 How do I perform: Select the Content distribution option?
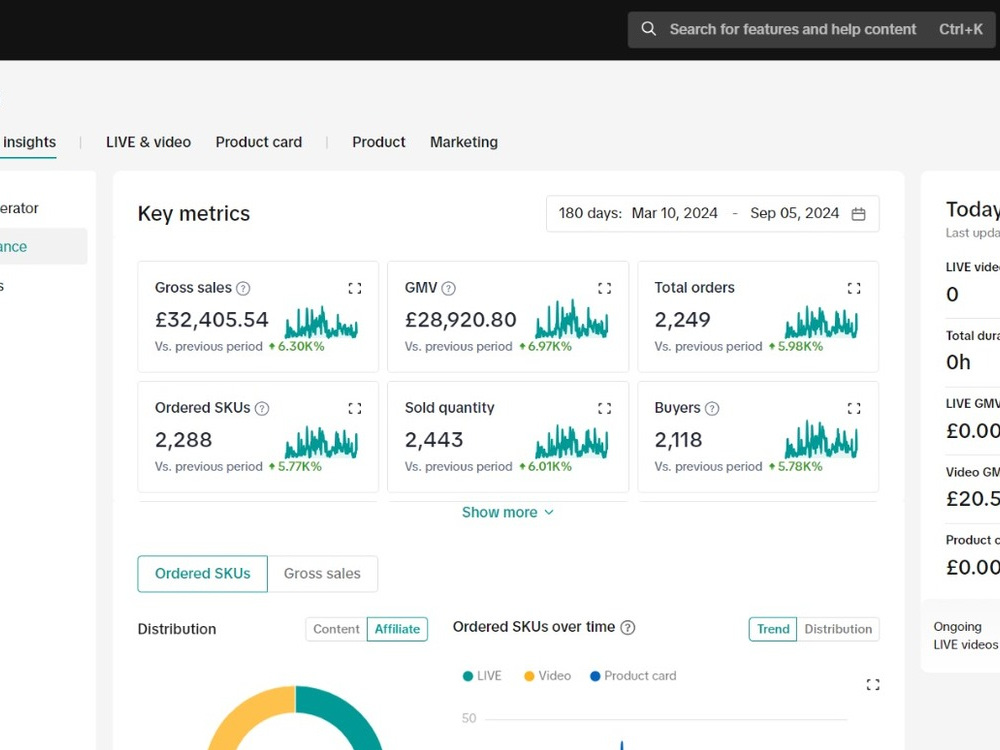click(336, 629)
